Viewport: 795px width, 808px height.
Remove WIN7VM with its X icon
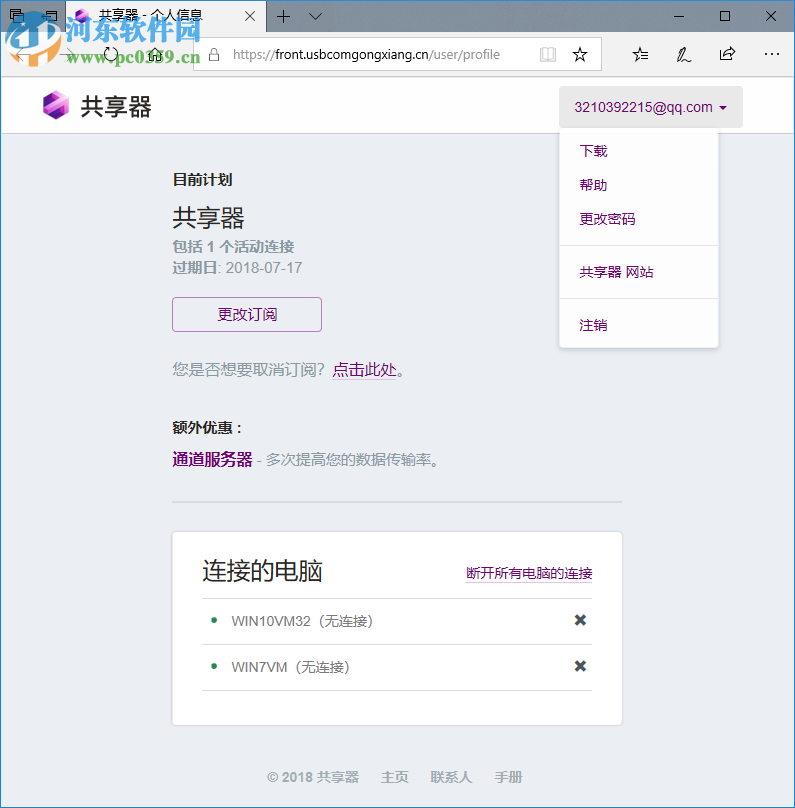(580, 666)
